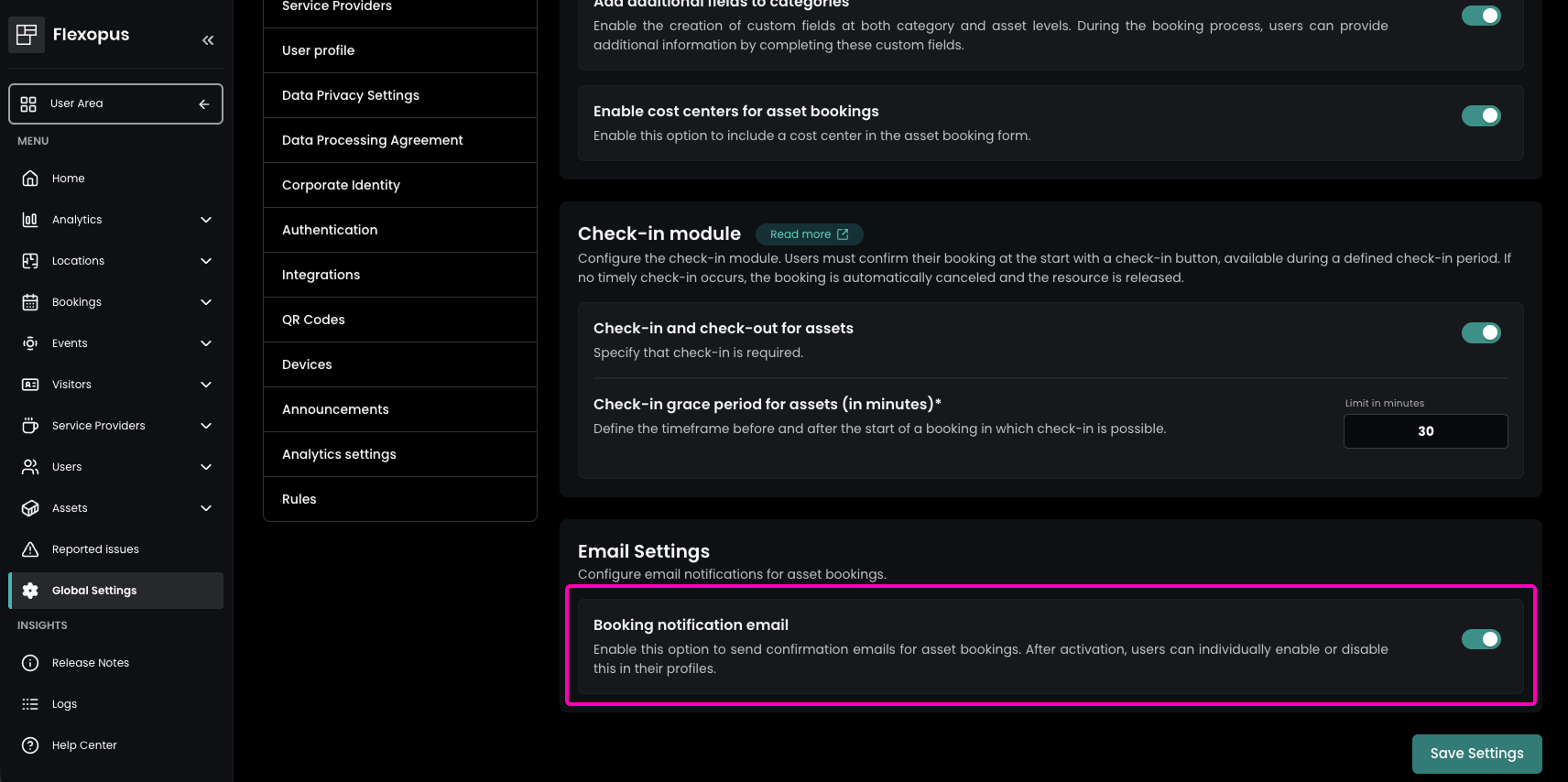1568x782 pixels.
Task: Click the User Area switcher
Action: point(115,103)
